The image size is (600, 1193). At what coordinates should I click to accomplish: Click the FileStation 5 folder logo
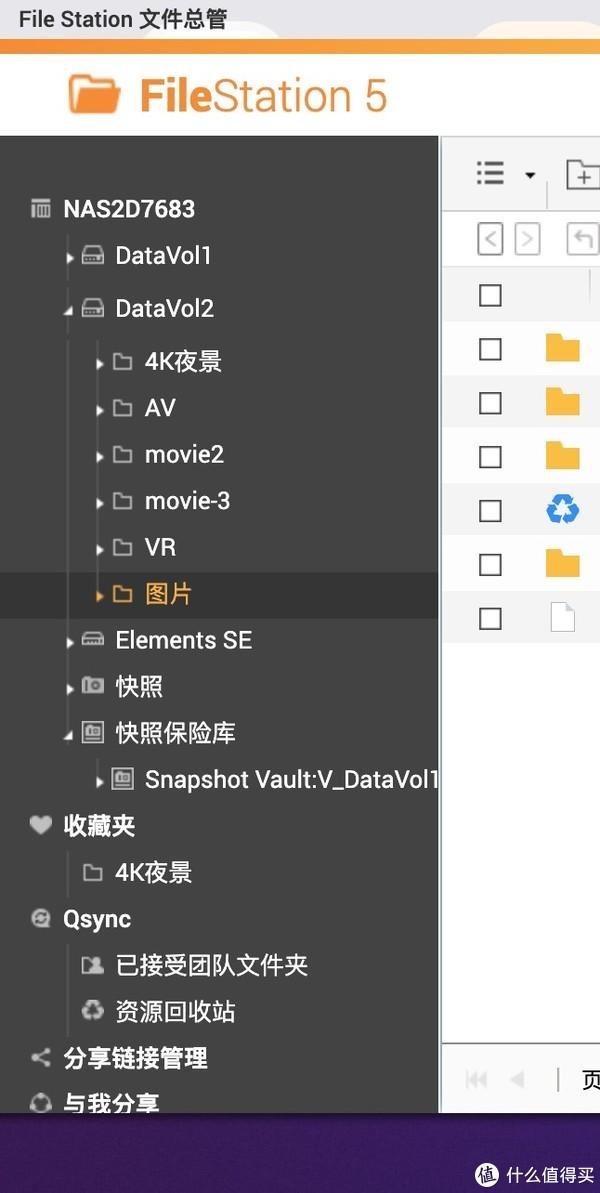[x=94, y=94]
